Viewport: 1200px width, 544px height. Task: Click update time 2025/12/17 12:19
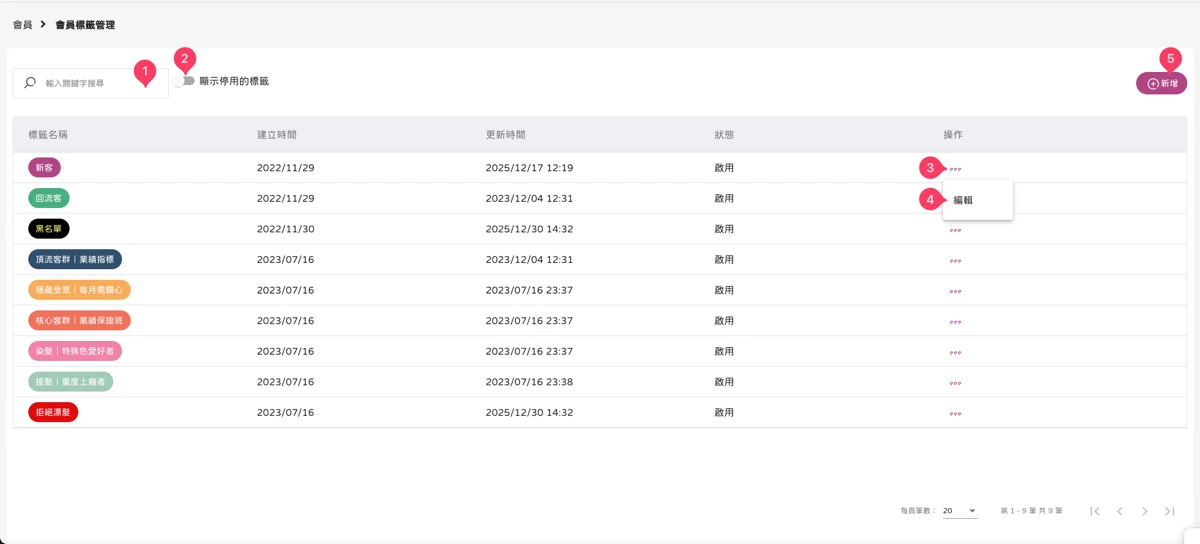click(529, 168)
